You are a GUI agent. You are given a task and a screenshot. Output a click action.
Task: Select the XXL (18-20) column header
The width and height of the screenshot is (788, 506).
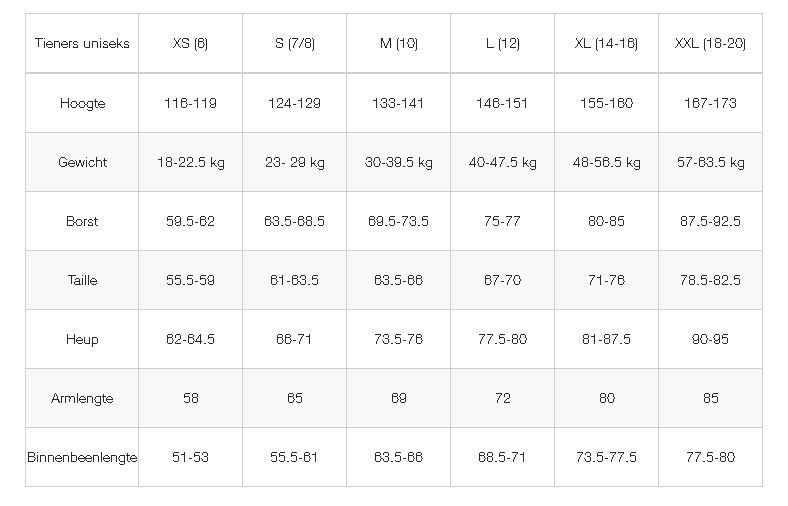(711, 43)
